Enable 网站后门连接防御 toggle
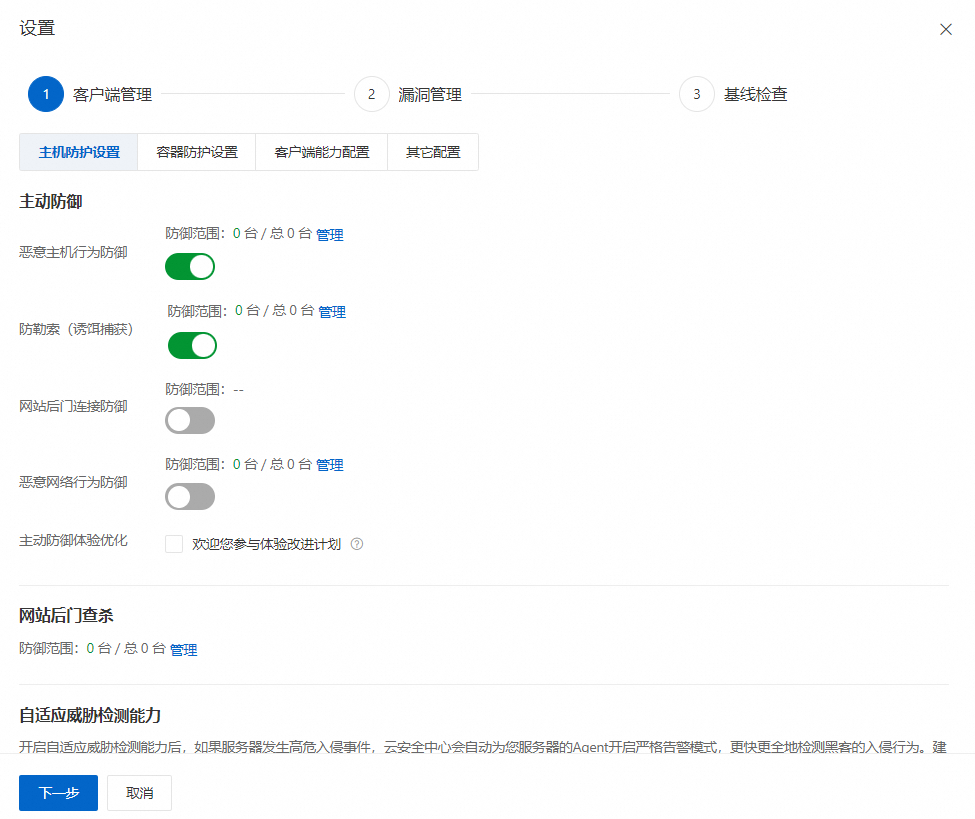The width and height of the screenshot is (975, 819). click(x=190, y=420)
